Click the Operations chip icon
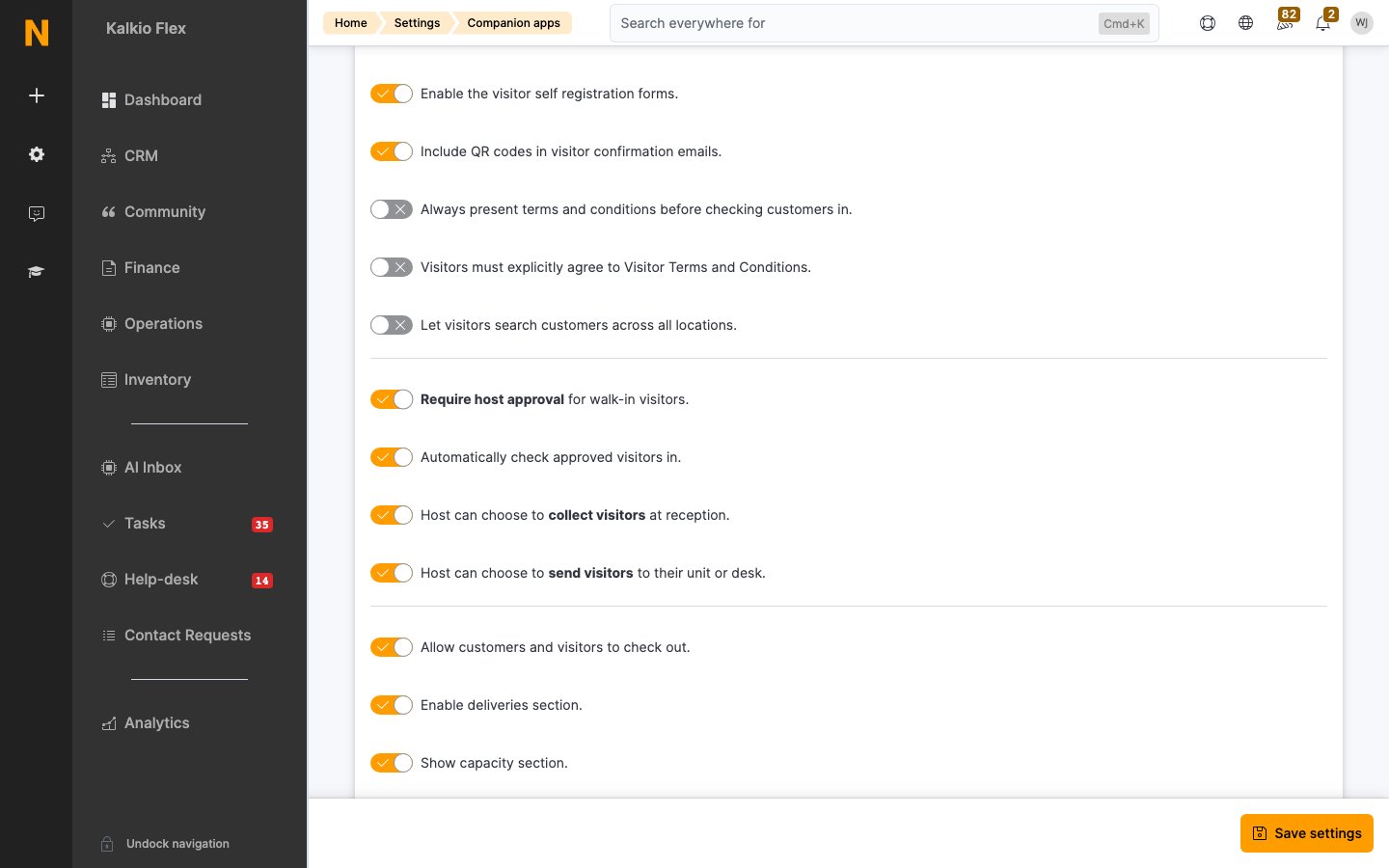Image resolution: width=1389 pixels, height=868 pixels. point(109,324)
